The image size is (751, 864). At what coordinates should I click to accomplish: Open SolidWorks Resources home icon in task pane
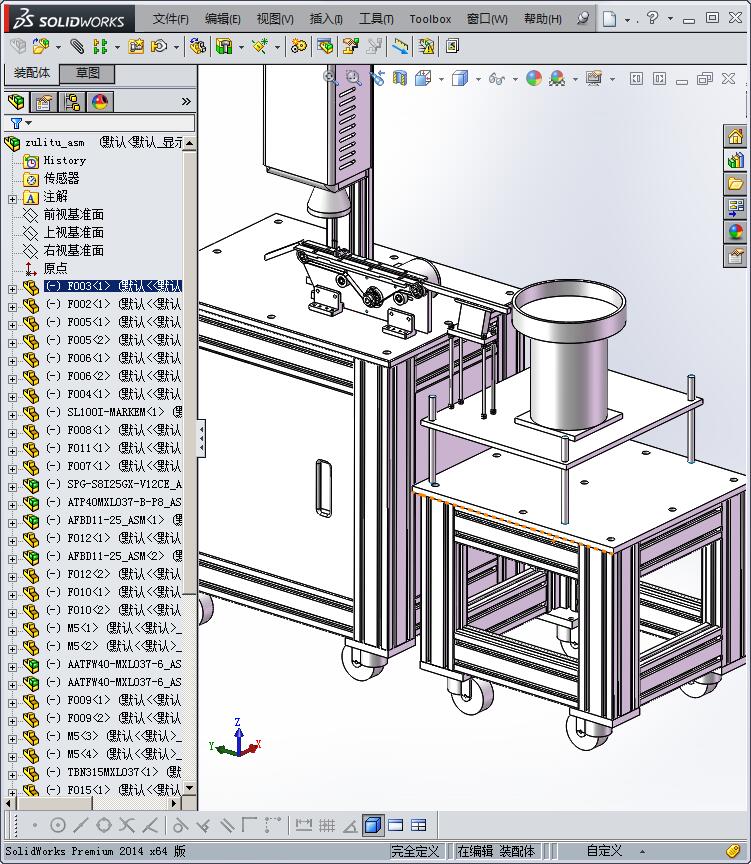point(736,136)
